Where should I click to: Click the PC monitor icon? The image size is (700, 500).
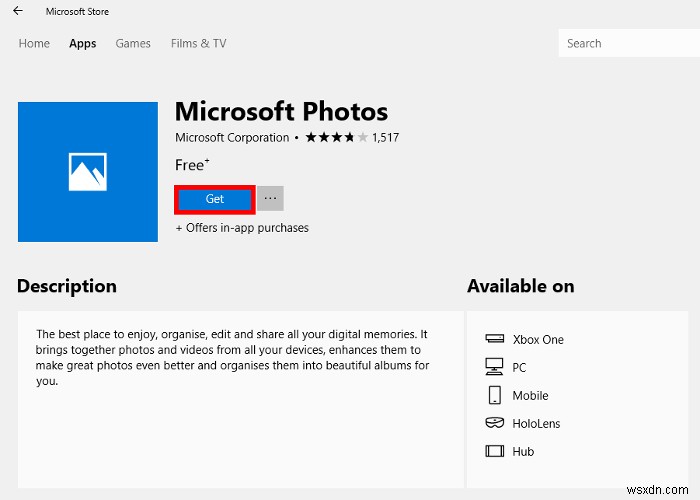(x=494, y=367)
